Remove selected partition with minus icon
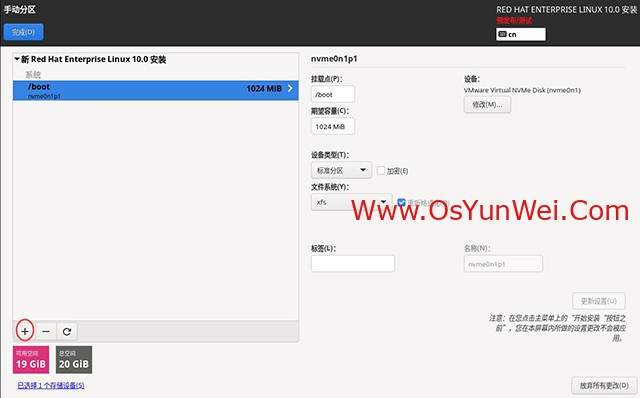 coord(46,331)
